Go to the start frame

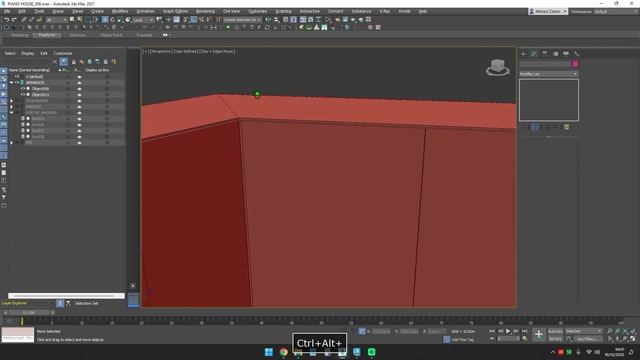tap(492, 331)
